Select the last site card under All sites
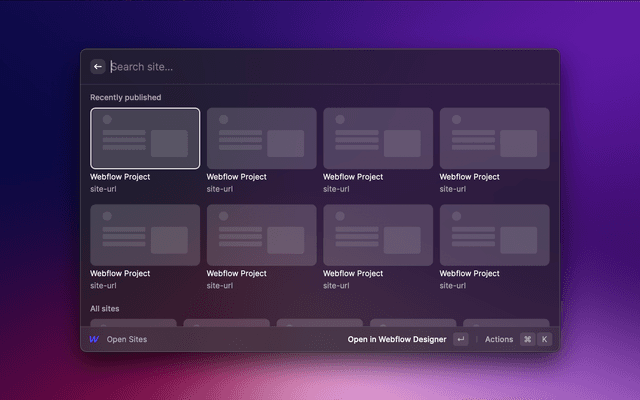The image size is (640, 400). point(506,322)
